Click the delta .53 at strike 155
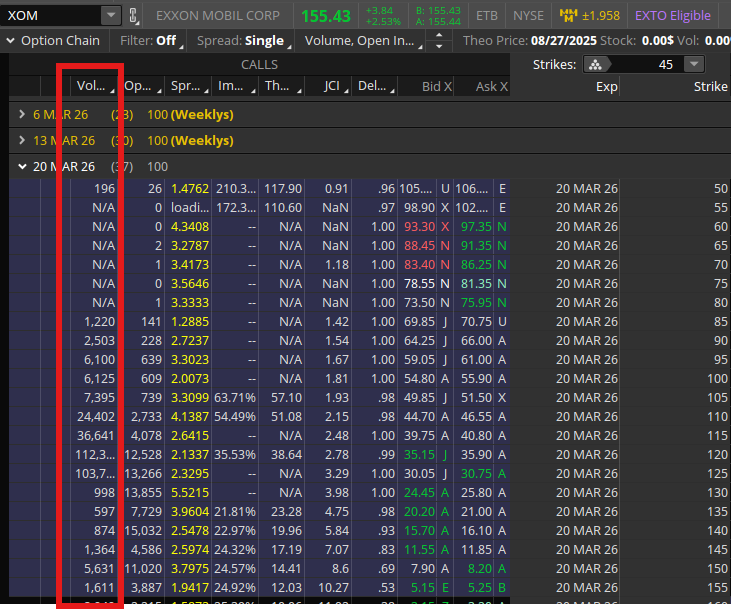Screen dimensions: 731x609 (x=387, y=588)
